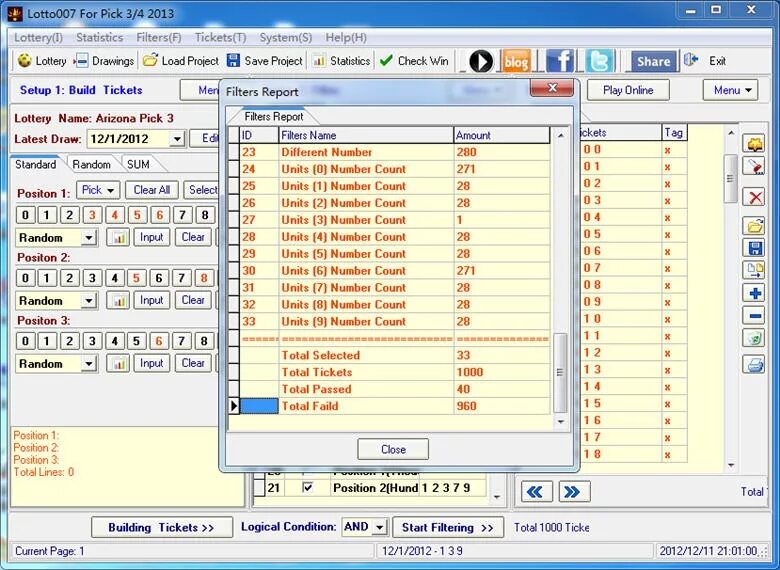Click the blue floppy save sidebar icon
Viewport: 780px width, 570px height.
(x=755, y=248)
